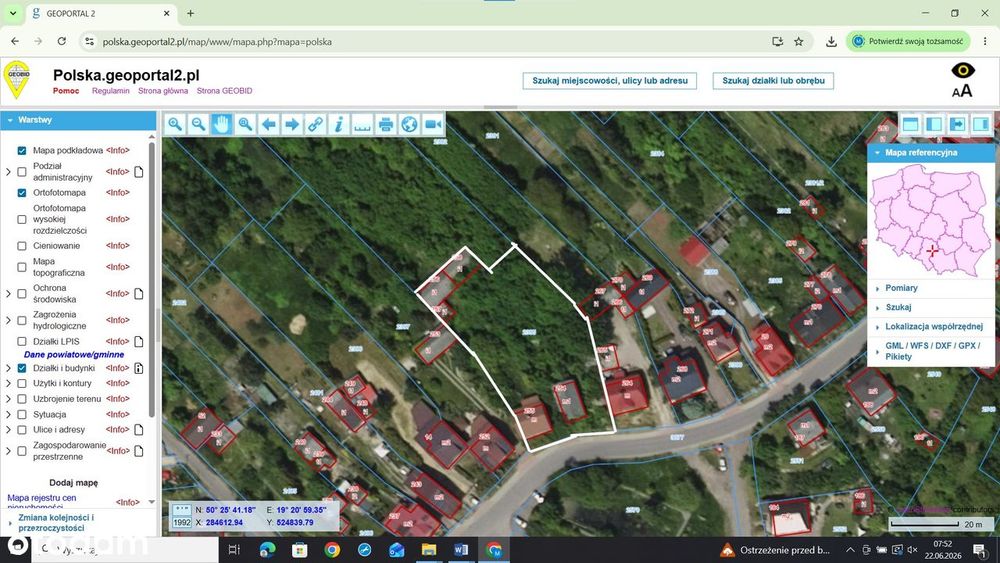Open document icon next to Ulice i adresy

coord(138,429)
